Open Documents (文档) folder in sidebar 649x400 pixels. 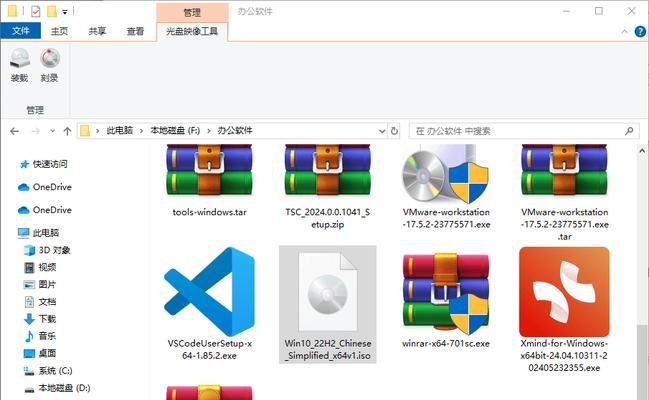40,302
